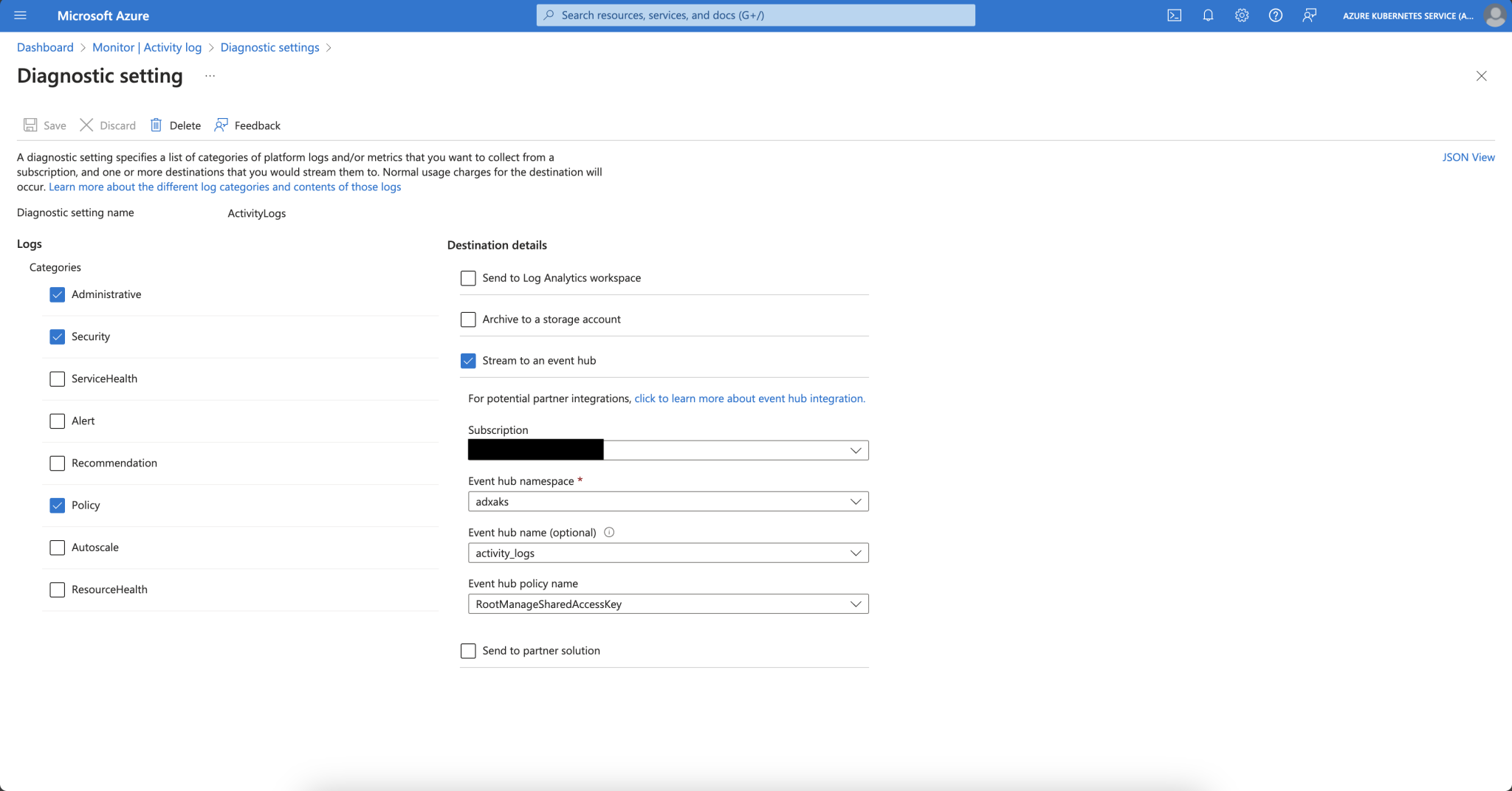Open the Help menu
Viewport: 1512px width, 791px height.
[1275, 15]
